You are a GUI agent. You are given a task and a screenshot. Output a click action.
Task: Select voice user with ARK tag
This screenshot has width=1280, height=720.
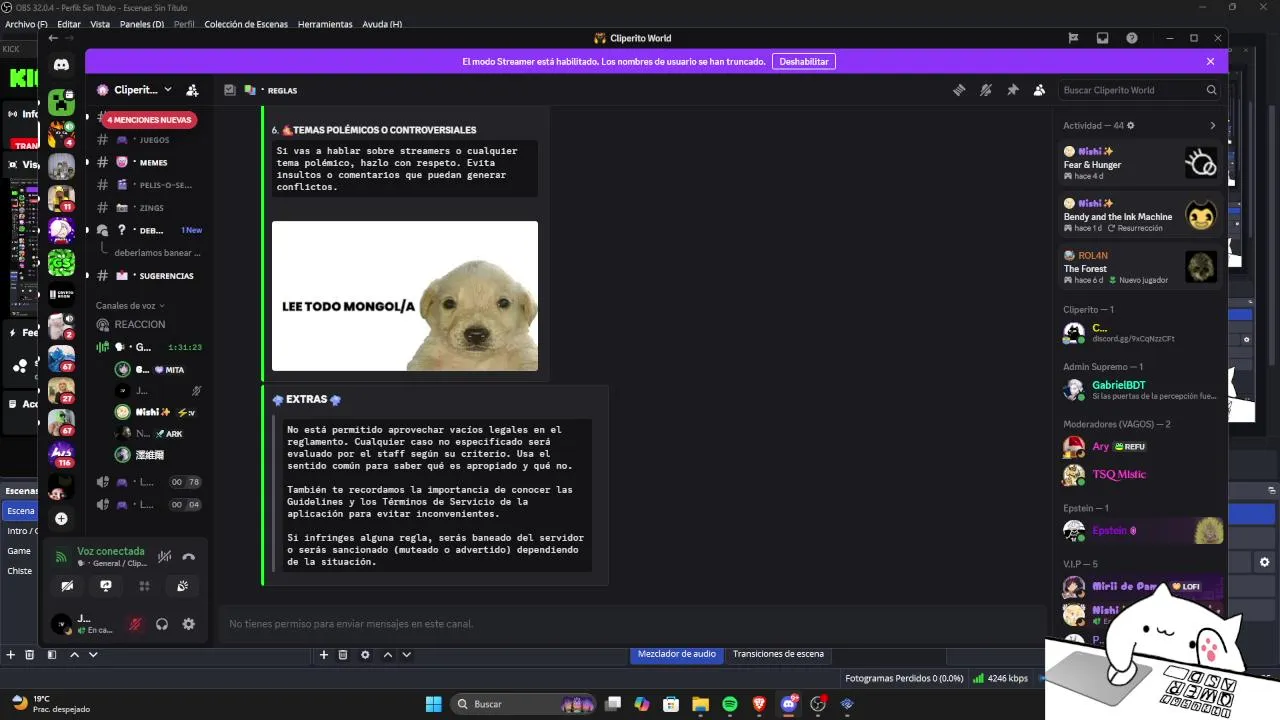coord(156,433)
